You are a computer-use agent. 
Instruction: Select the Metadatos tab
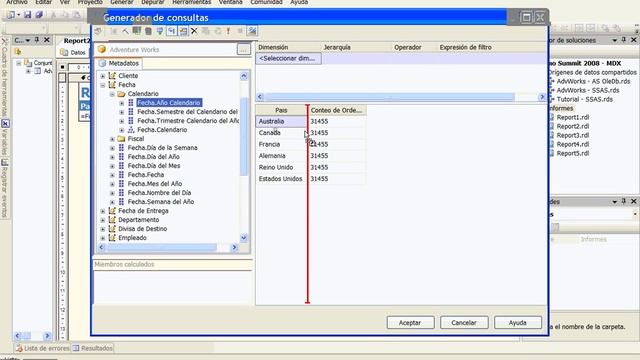119,63
